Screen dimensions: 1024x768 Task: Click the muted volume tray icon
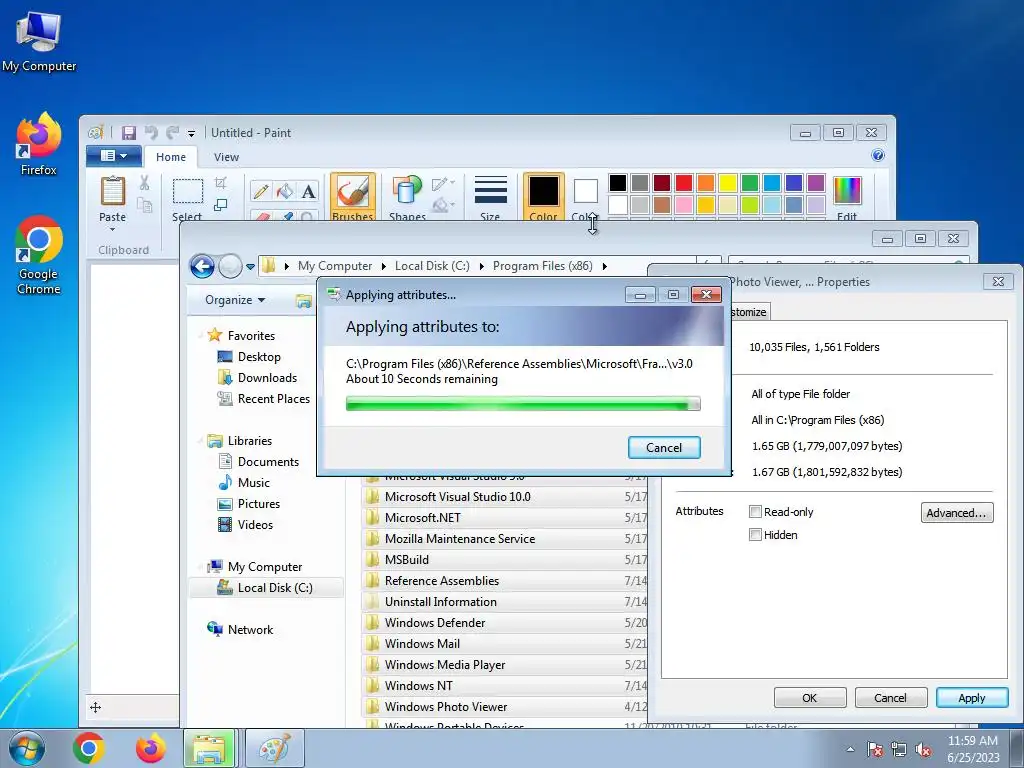923,750
